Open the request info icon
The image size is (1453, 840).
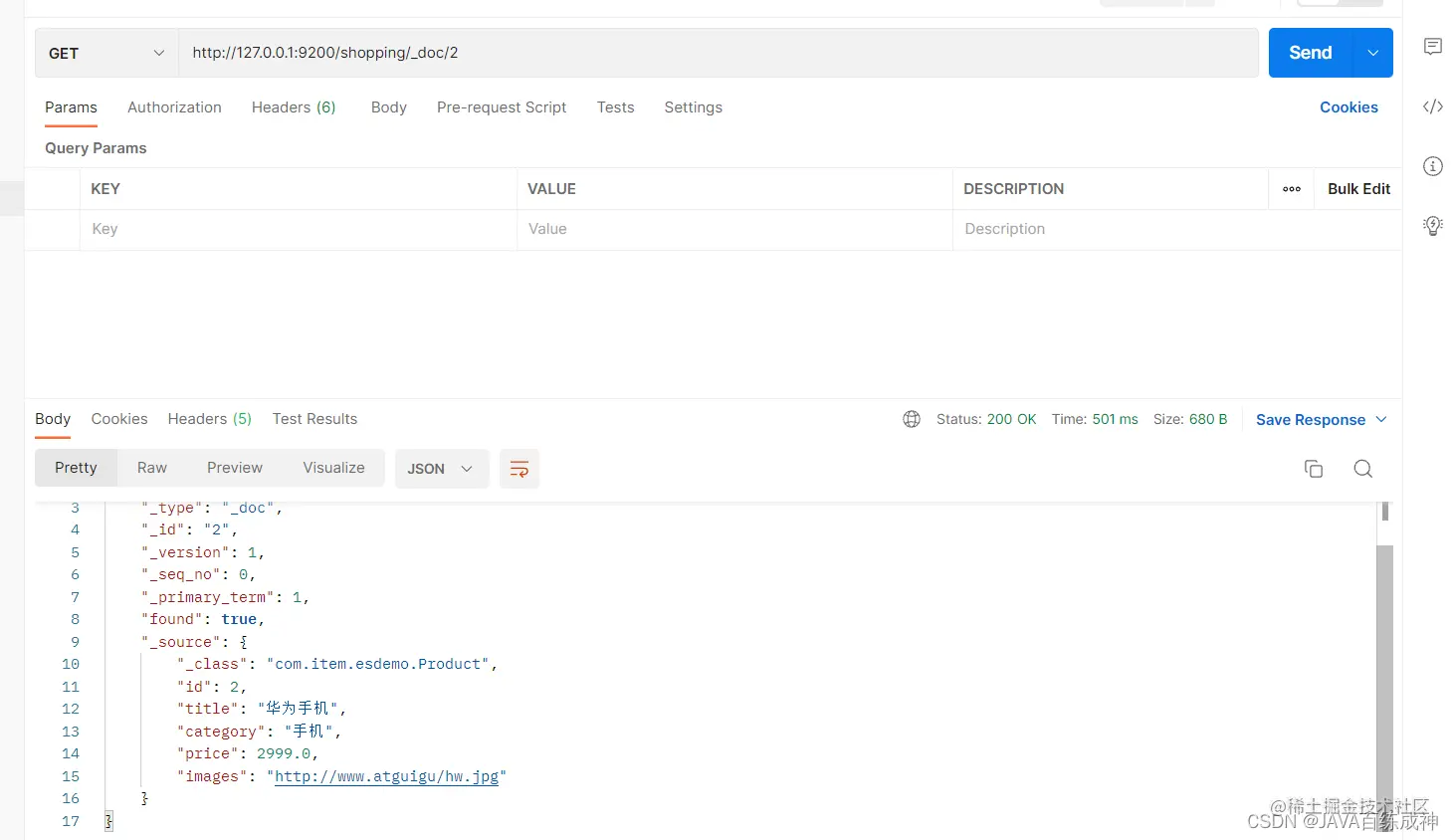tap(1432, 166)
